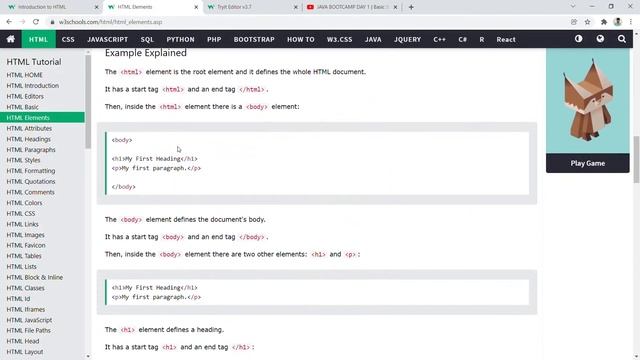The height and width of the screenshot is (360, 640).
Task: Open HTML Basic in sidebar
Action: point(22,107)
